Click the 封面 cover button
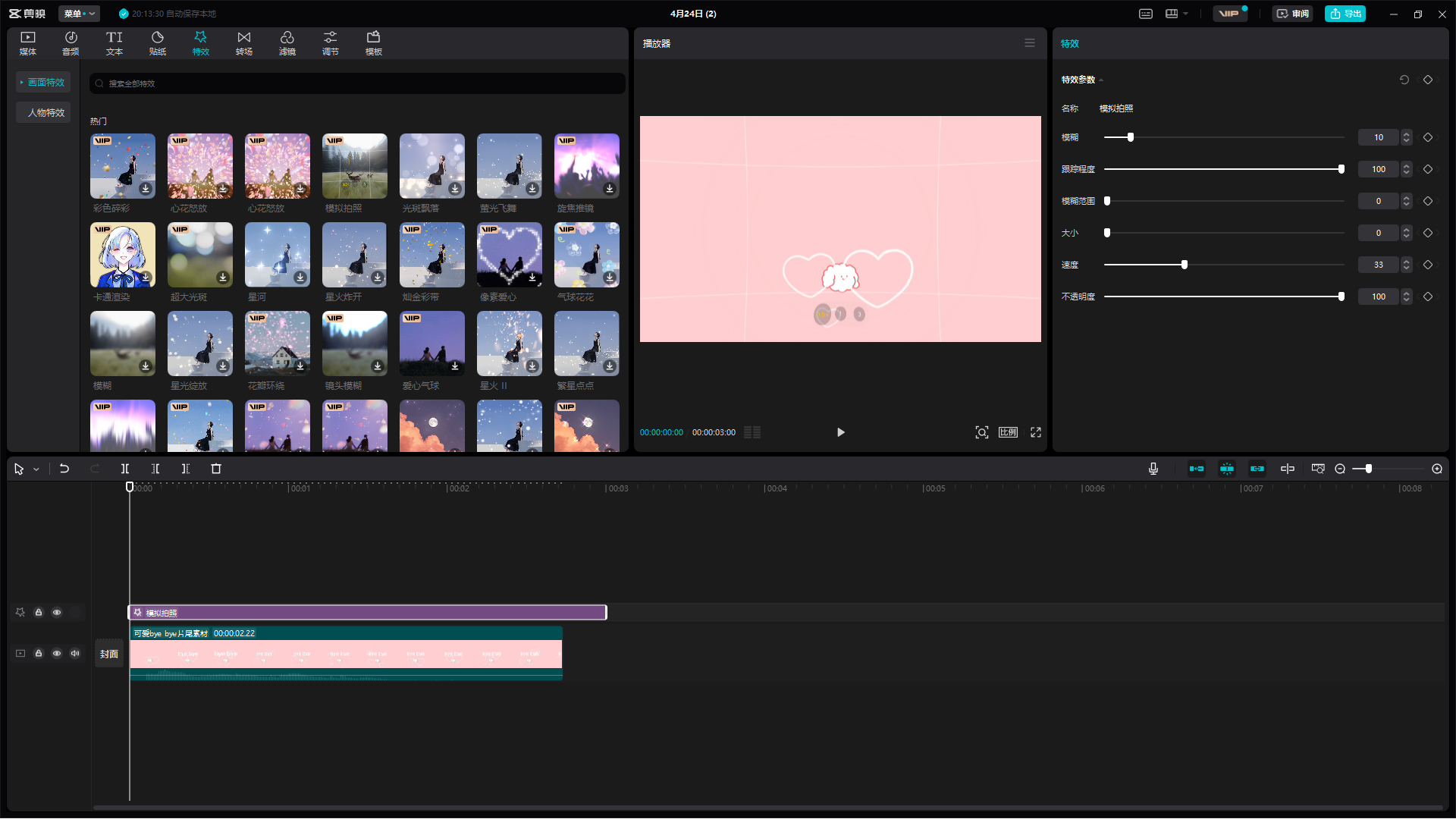 109,654
